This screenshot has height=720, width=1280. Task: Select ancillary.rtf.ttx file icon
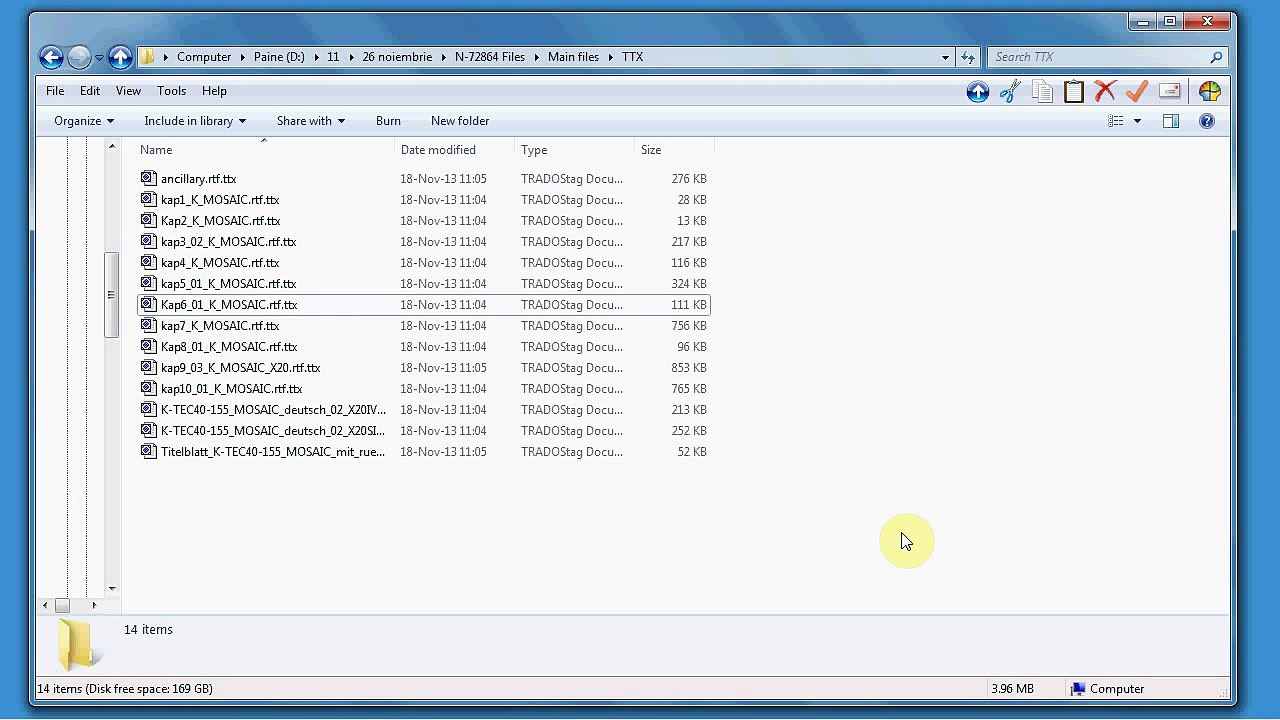click(x=148, y=179)
